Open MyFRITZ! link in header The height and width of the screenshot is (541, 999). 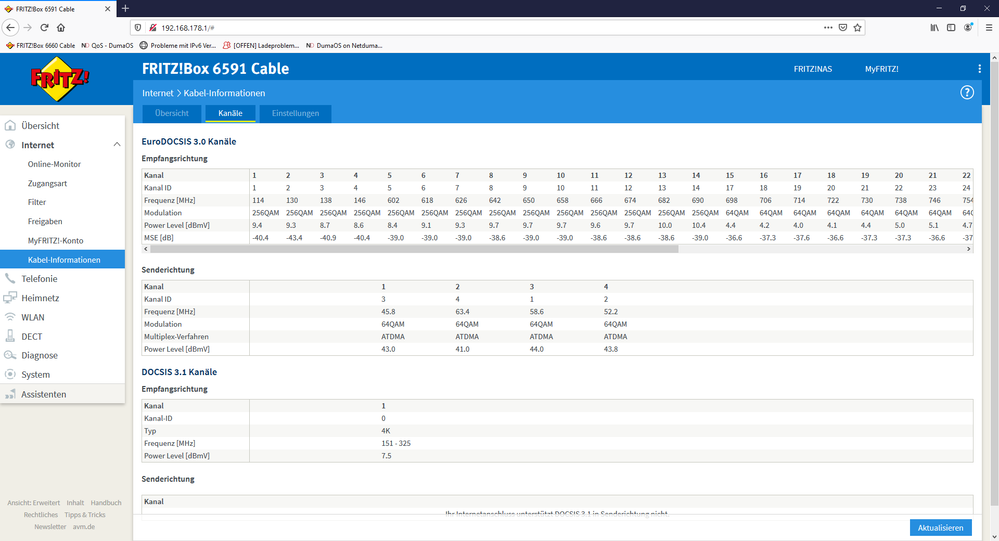[x=881, y=69]
